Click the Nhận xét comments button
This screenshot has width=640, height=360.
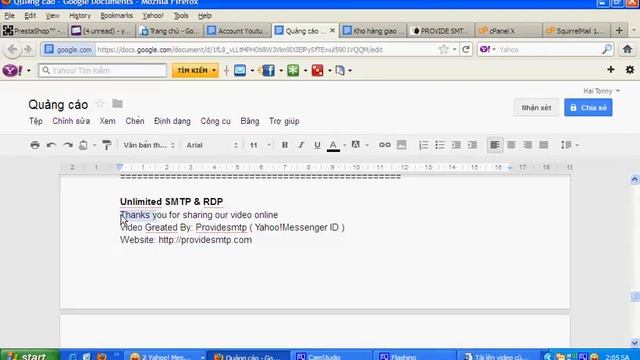point(536,108)
